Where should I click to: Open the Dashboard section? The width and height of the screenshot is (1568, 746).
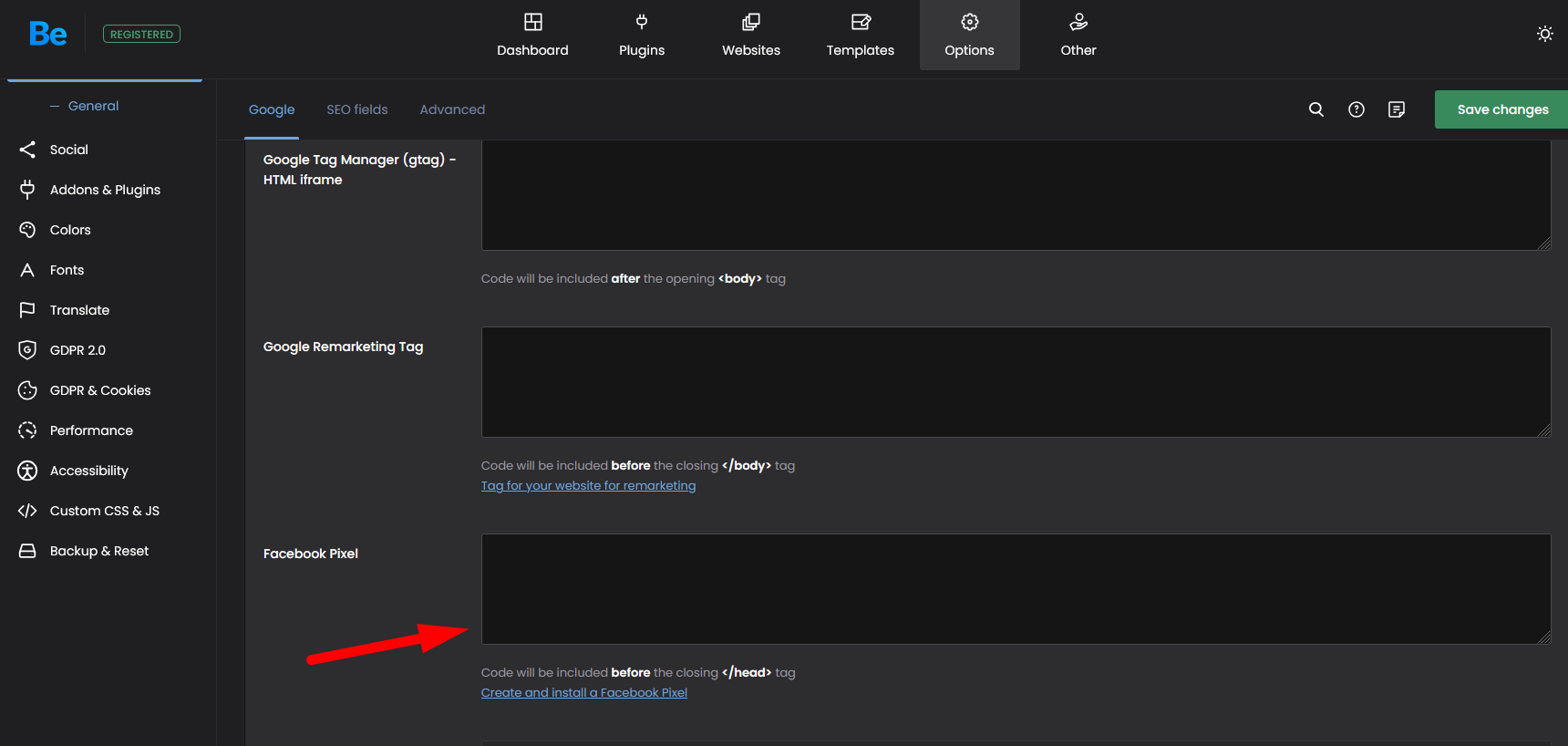(x=532, y=36)
